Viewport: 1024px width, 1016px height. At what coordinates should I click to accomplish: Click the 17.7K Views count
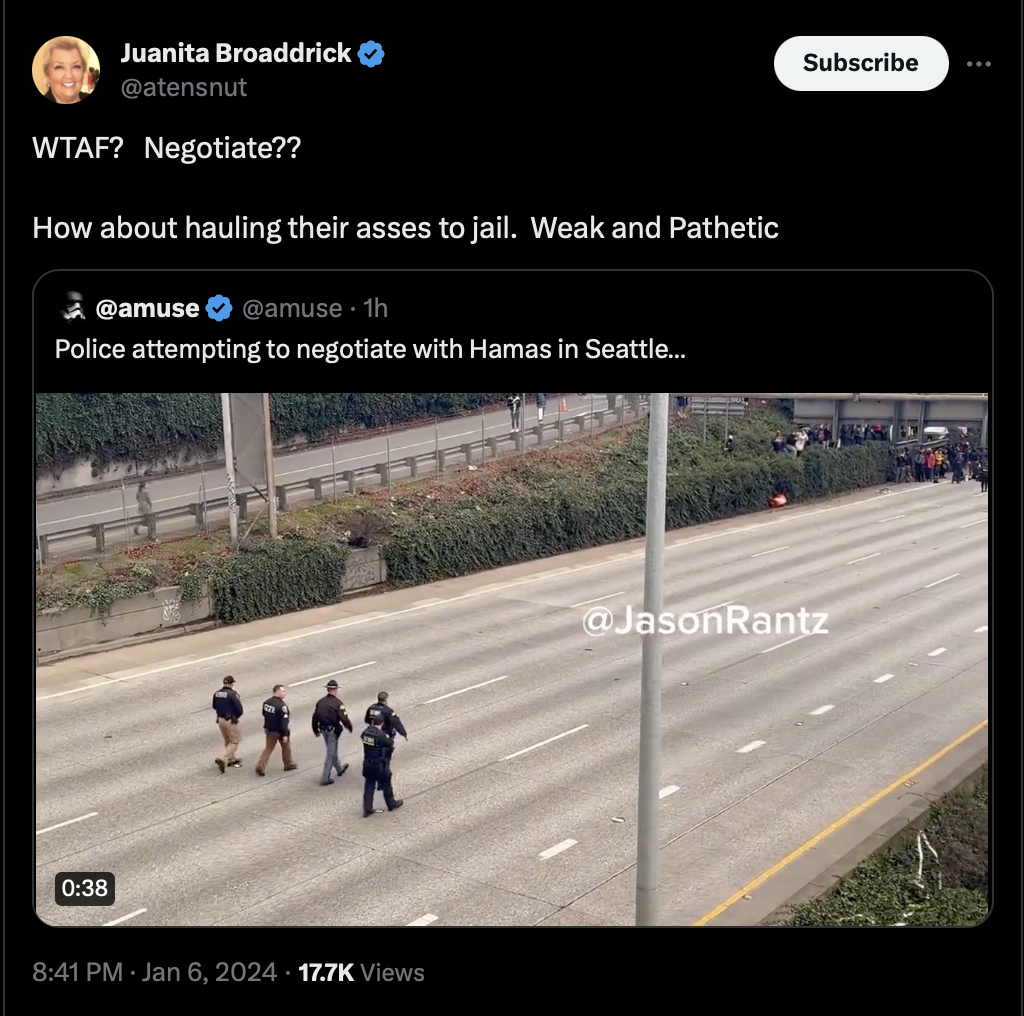point(361,972)
